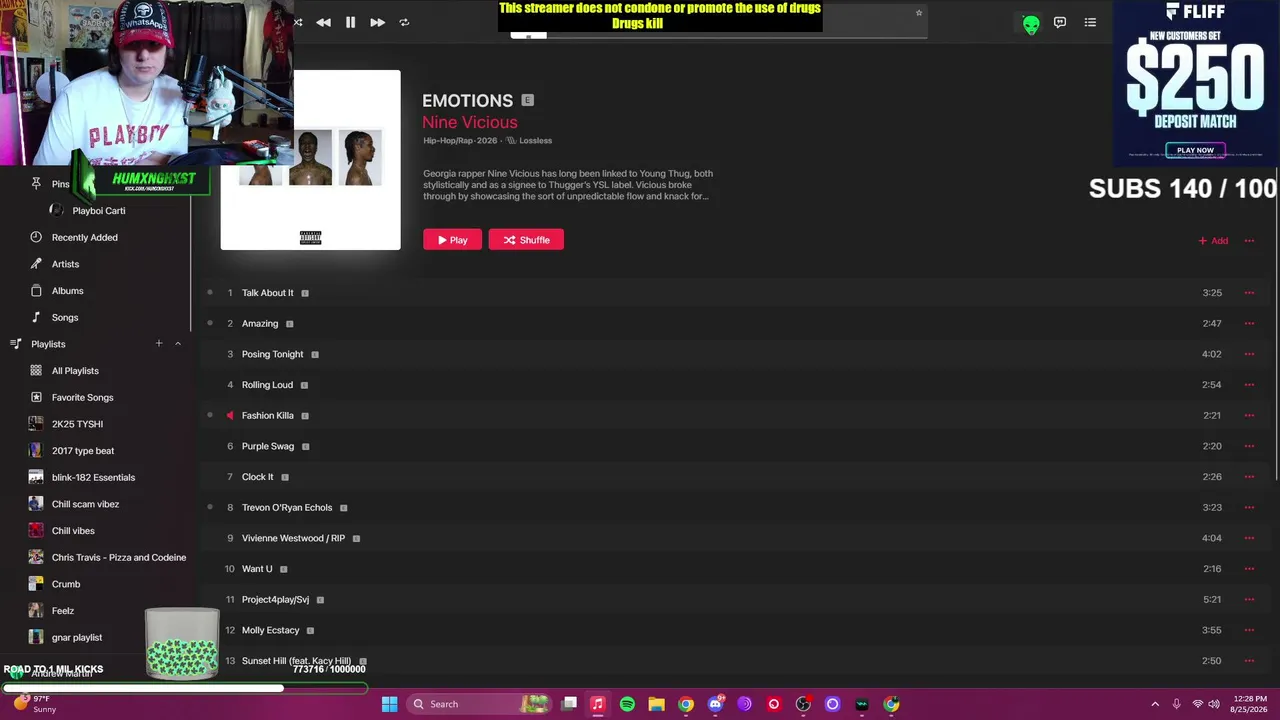The image size is (1280, 720).
Task: Open more options for Posing Tonight
Action: point(1249,354)
